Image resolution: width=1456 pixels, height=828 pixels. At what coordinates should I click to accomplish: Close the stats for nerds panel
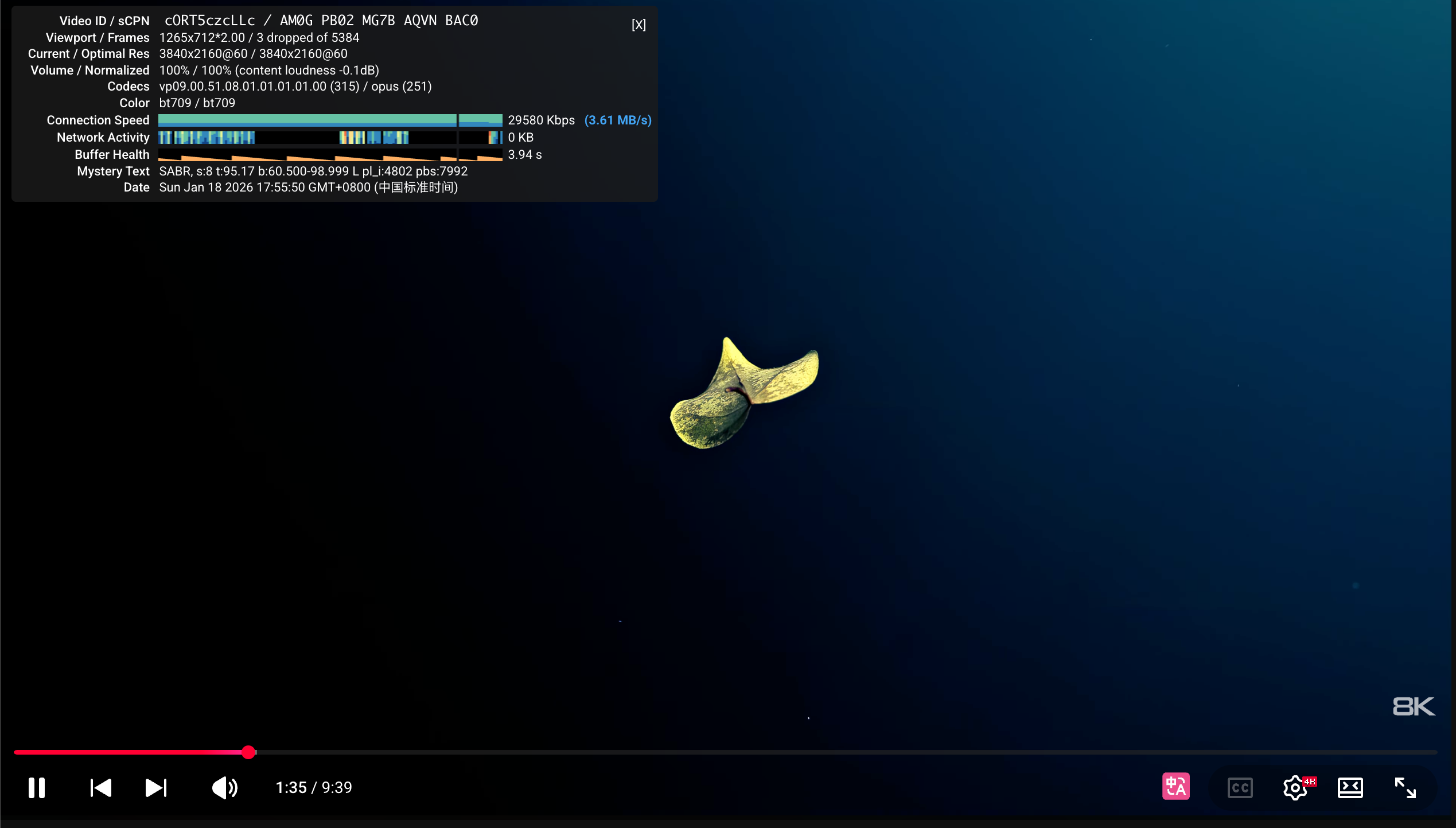click(639, 25)
